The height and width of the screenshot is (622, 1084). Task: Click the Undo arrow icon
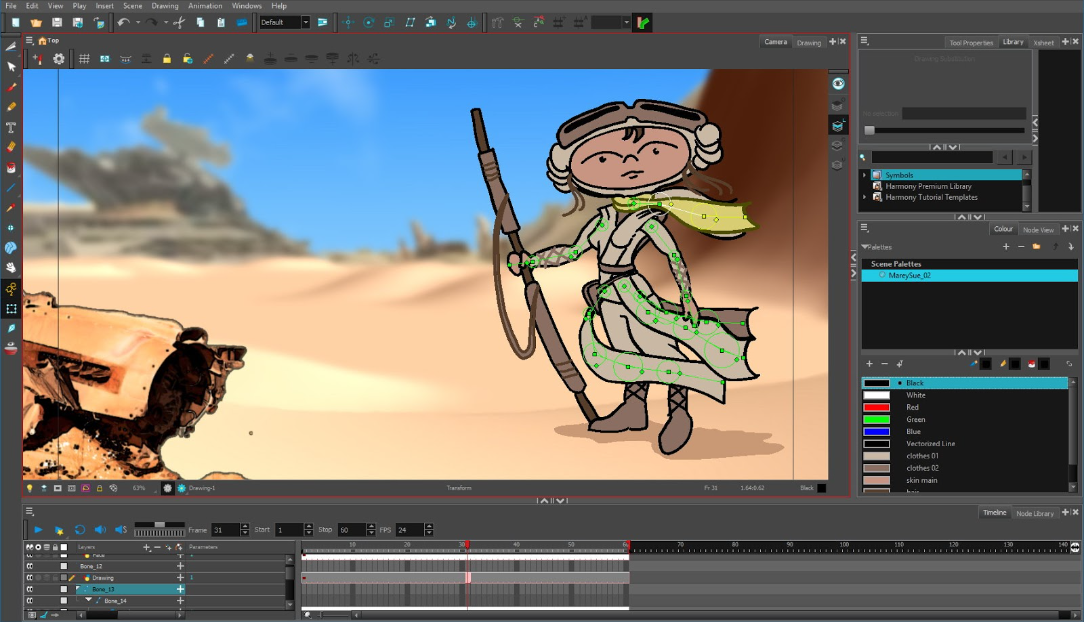[123, 23]
